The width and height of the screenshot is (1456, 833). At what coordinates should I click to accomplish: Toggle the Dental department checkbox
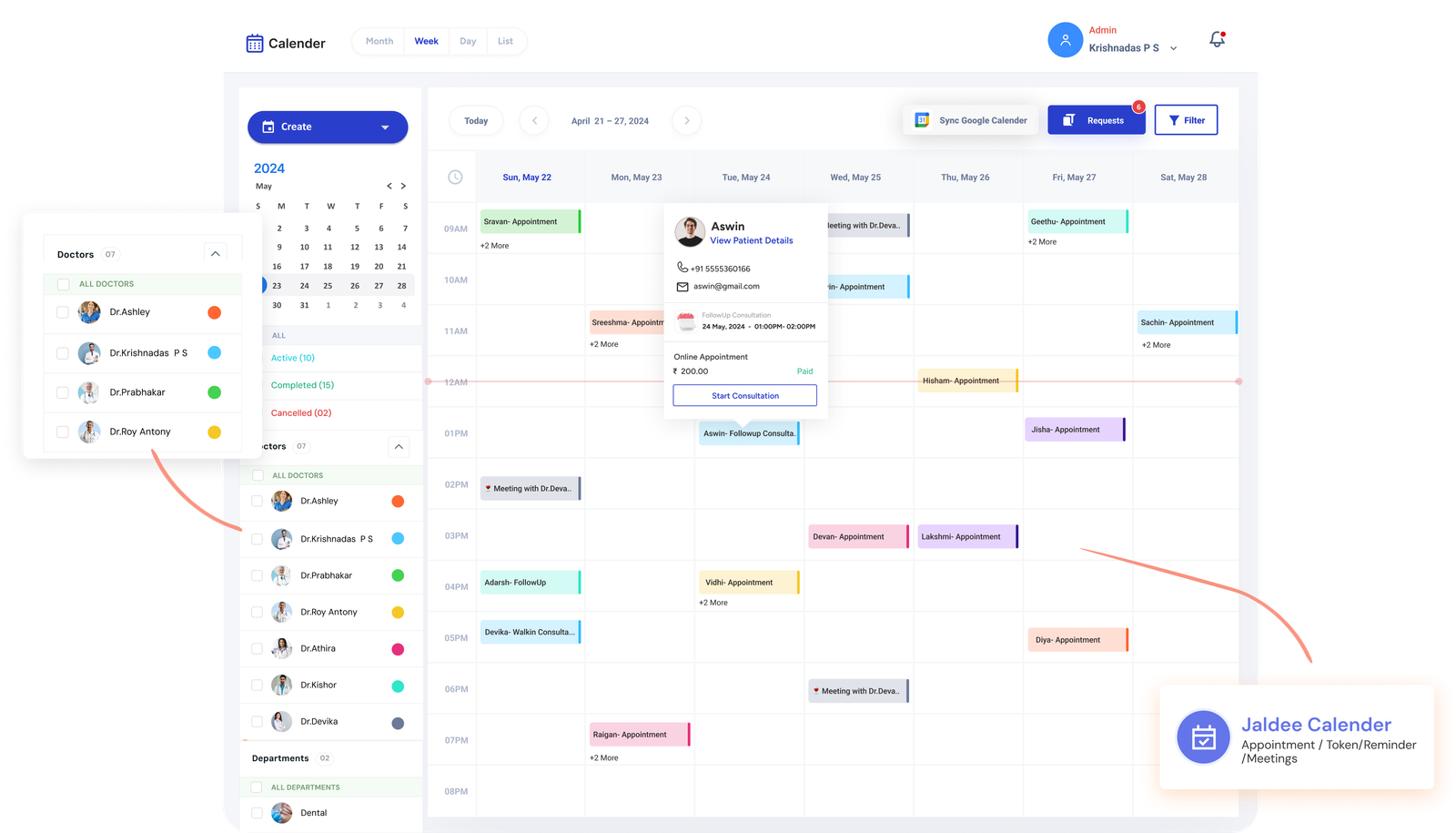(x=257, y=813)
